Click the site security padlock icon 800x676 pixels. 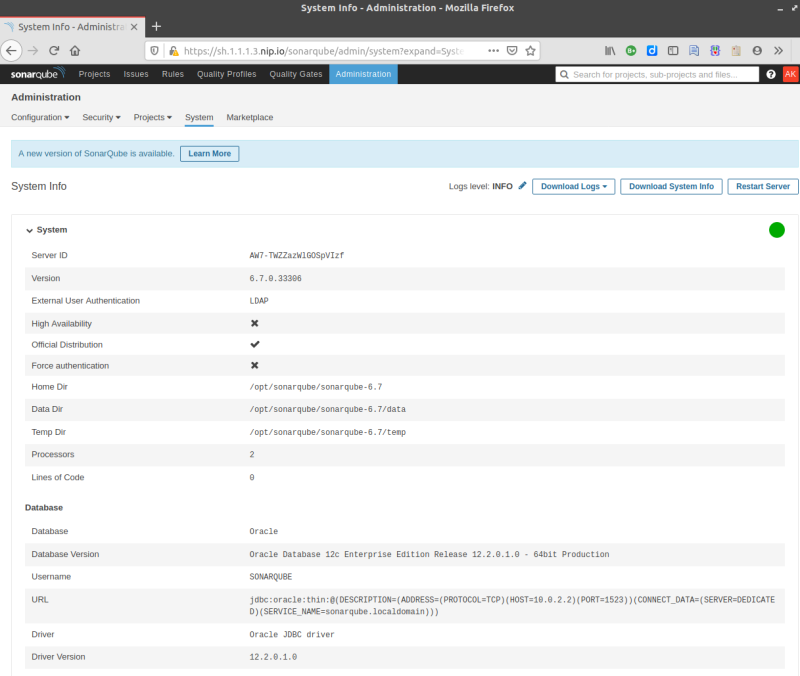point(175,49)
